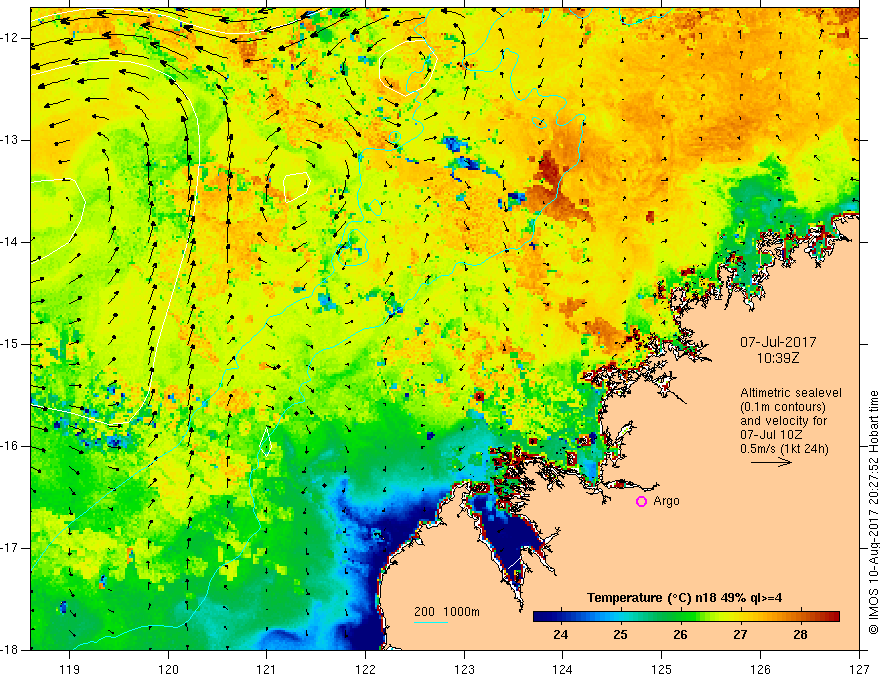Image resolution: width=880 pixels, height=680 pixels.
Task: Click the dark red end of temperature colorbar
Action: click(x=833, y=617)
